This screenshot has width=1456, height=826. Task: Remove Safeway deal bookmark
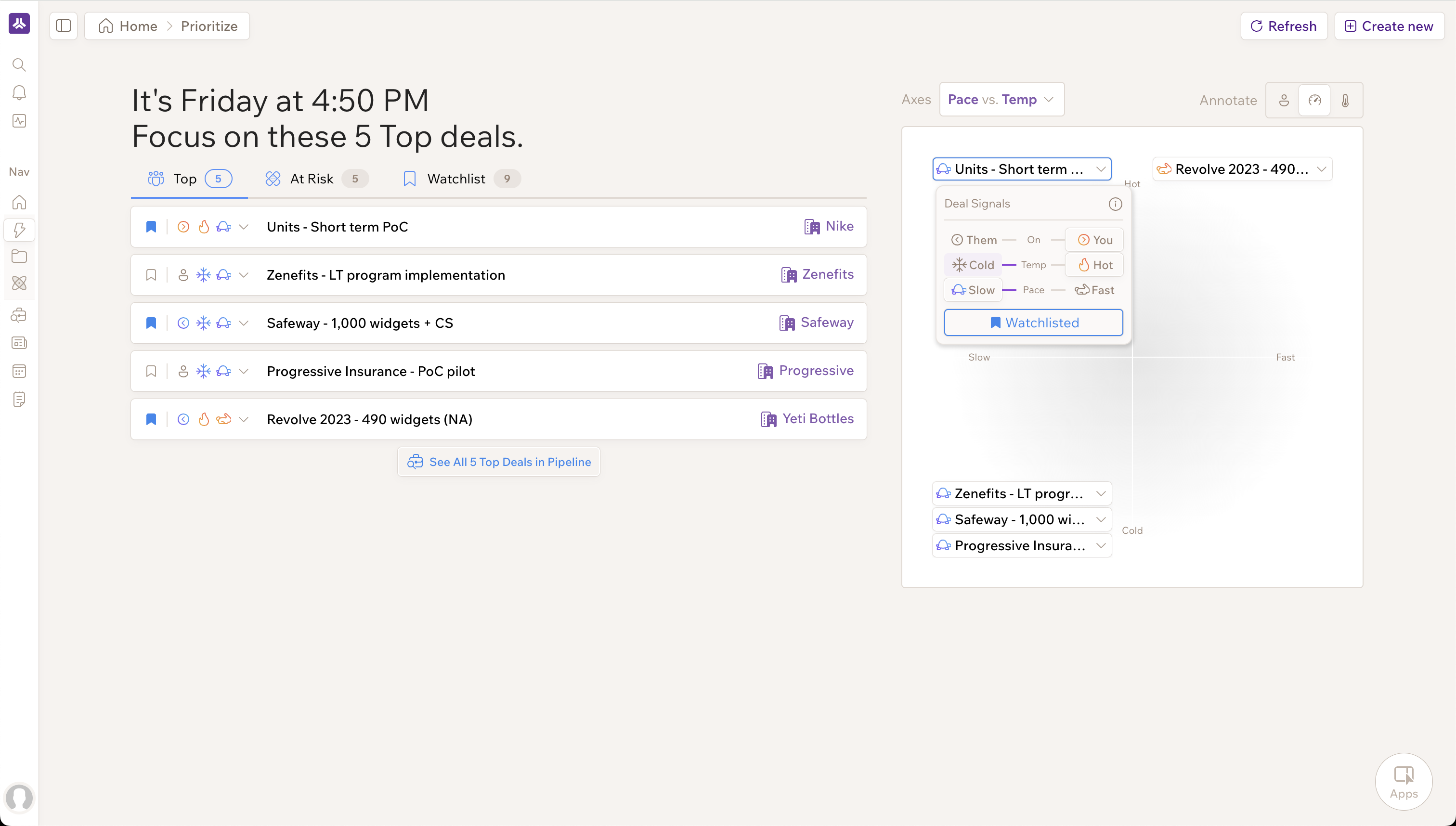(x=151, y=323)
